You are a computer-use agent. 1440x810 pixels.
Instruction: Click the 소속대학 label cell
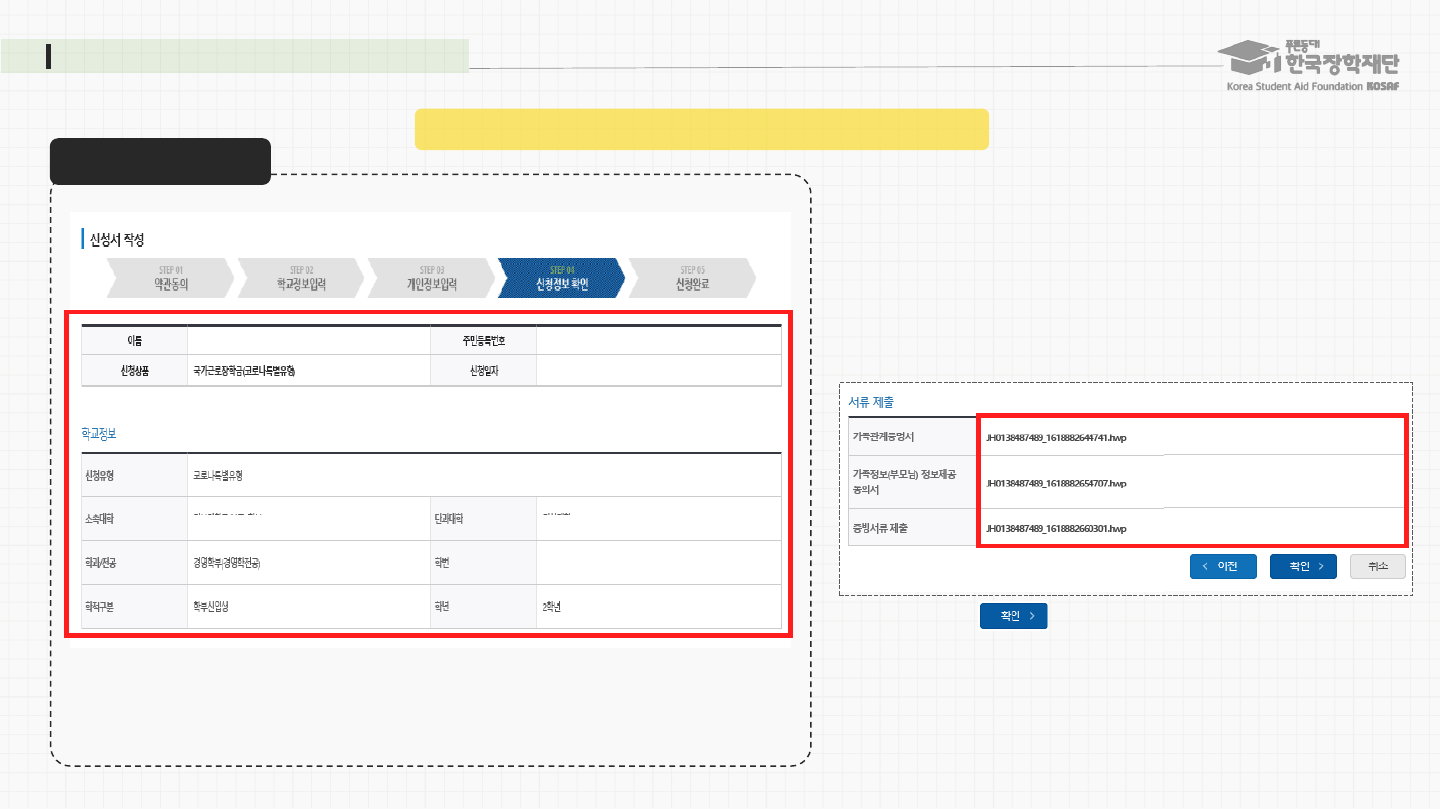135,519
